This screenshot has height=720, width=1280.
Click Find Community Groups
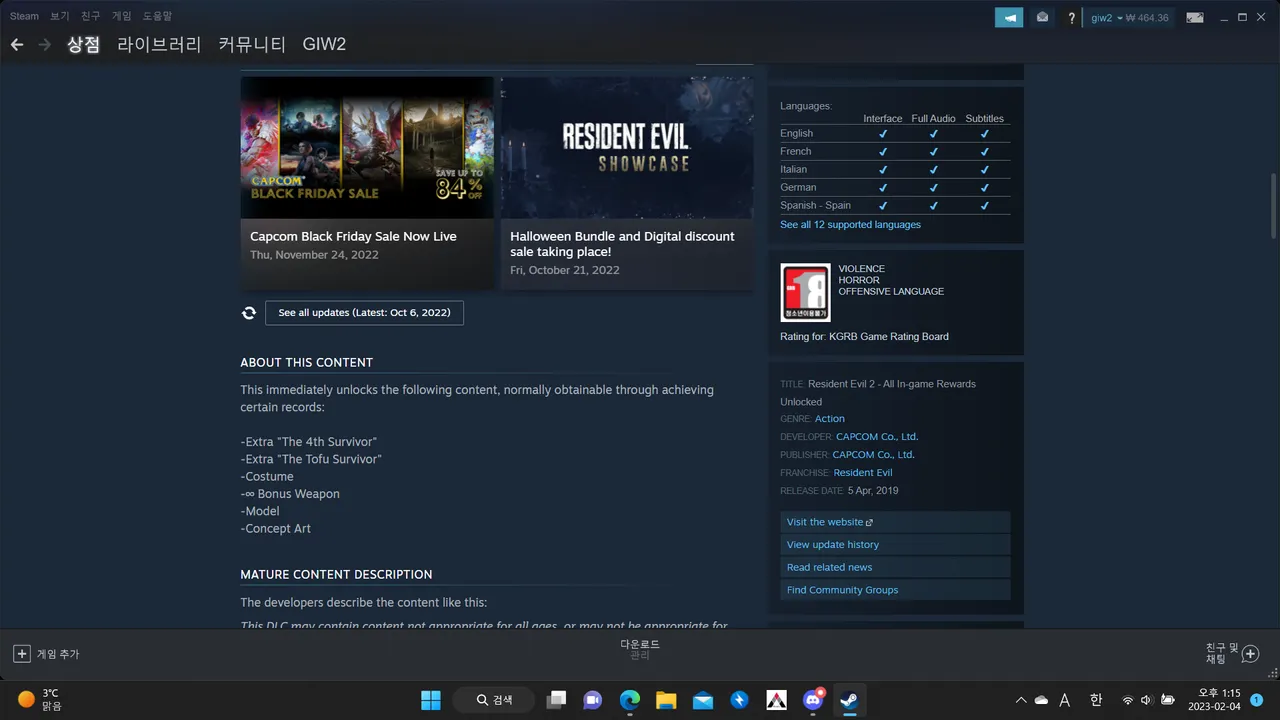coord(895,590)
